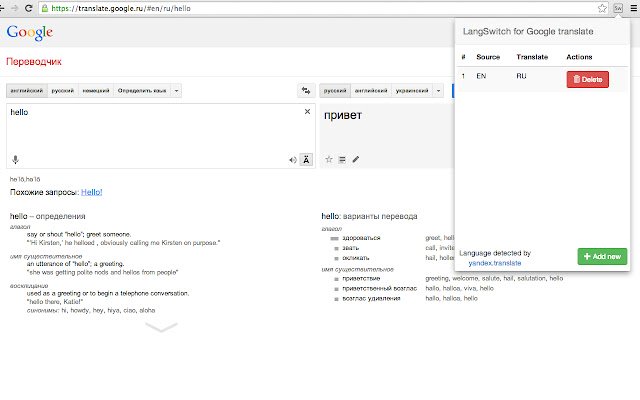Click the green Add new button

click(602, 256)
